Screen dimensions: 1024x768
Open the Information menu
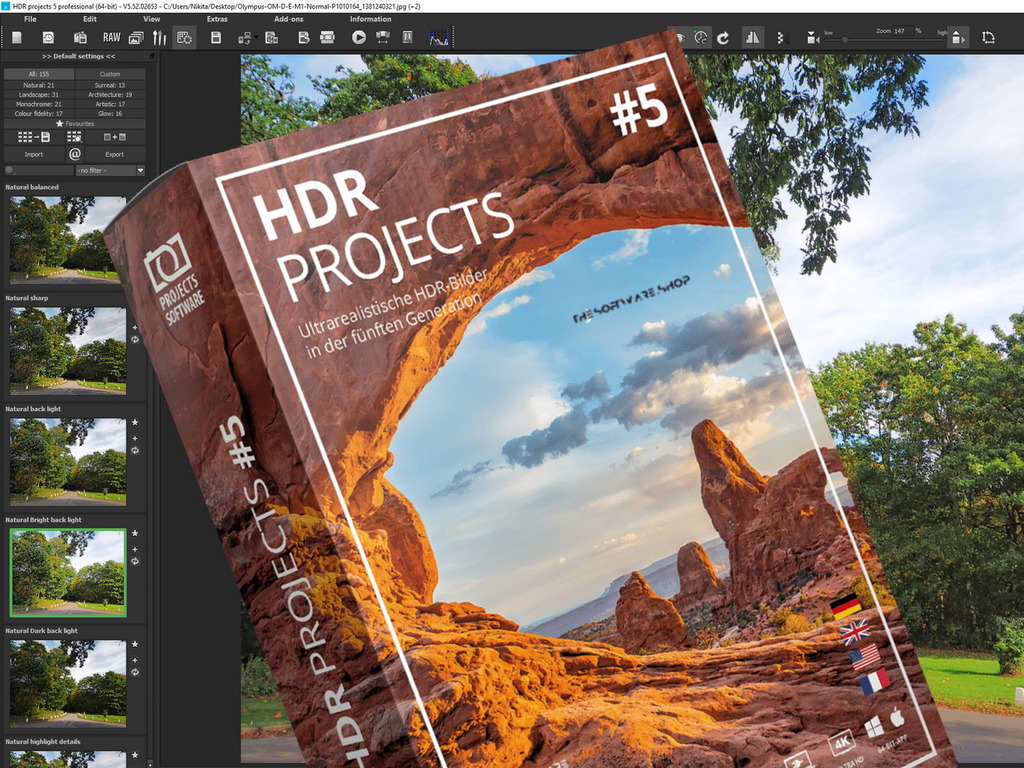click(370, 19)
